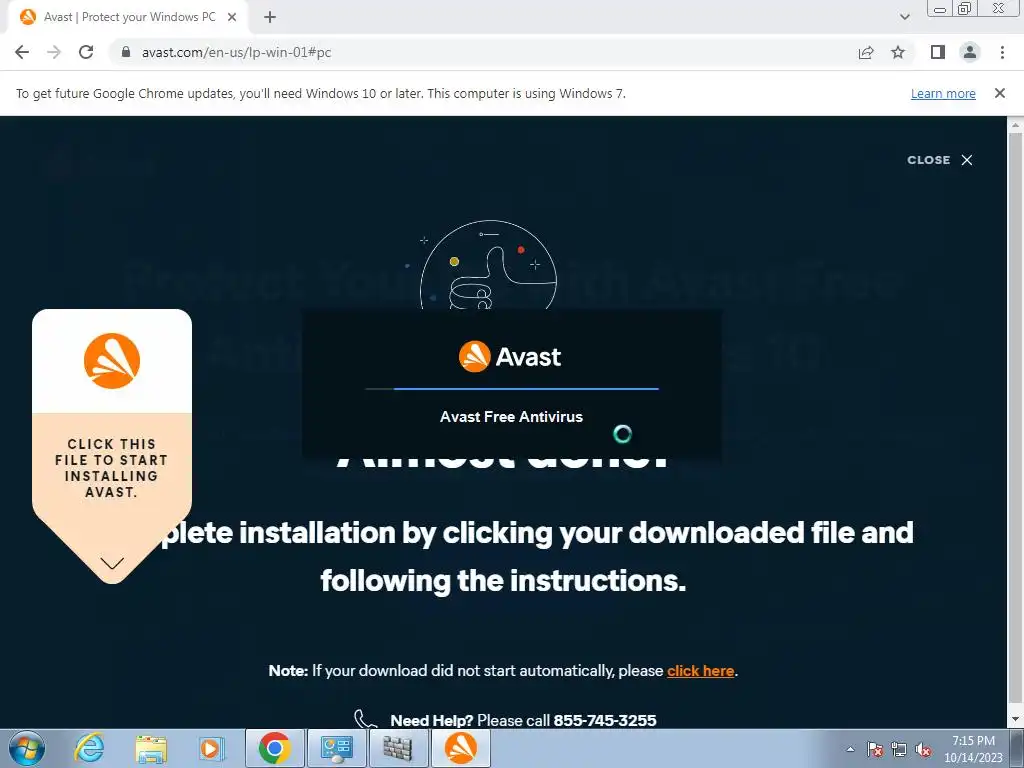Show hidden system tray icons
The height and width of the screenshot is (768, 1024).
coord(850,749)
